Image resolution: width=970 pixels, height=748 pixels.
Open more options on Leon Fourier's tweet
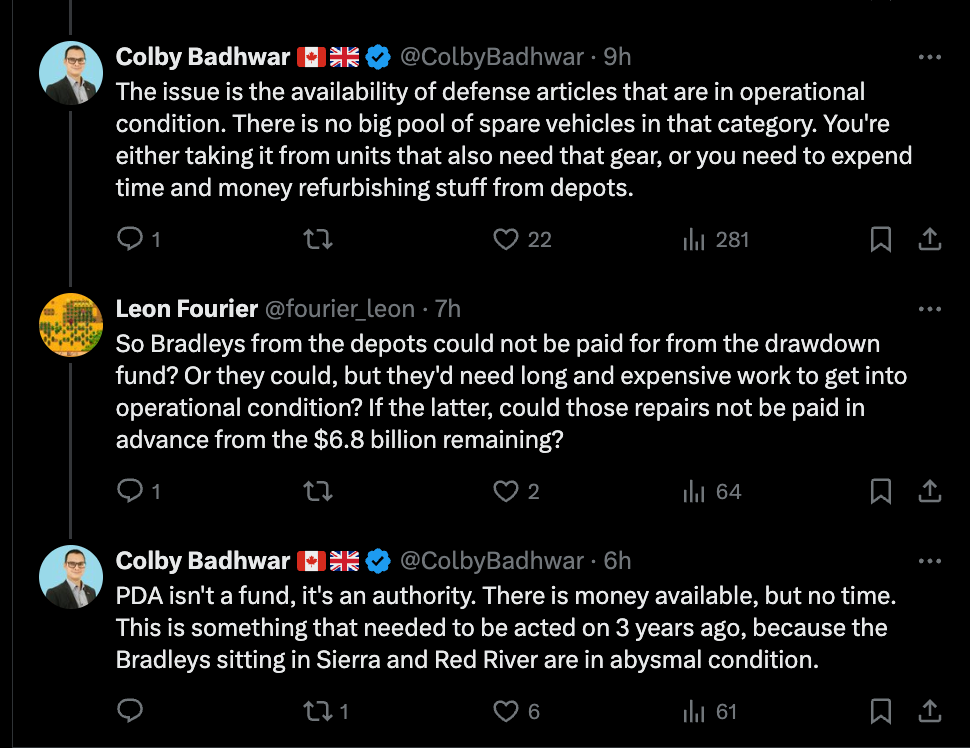[x=929, y=308]
